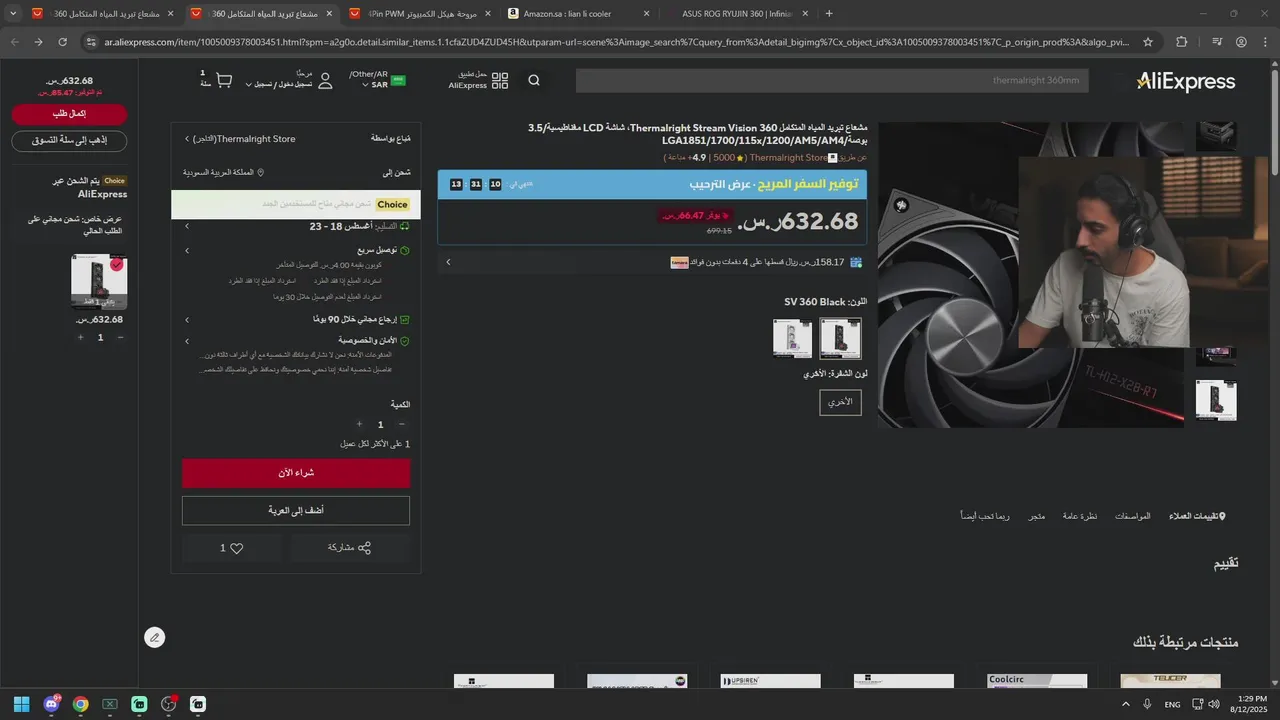1280x720 pixels.
Task: Open Excel from the taskbar
Action: [x=110, y=704]
